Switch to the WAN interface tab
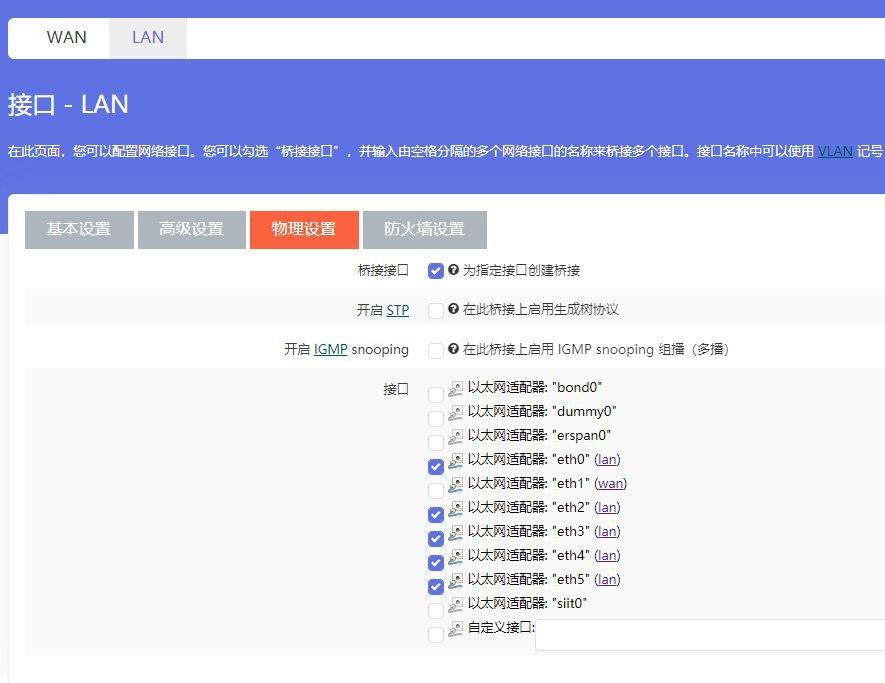Screen dimensions: 885x683 [x=67, y=38]
